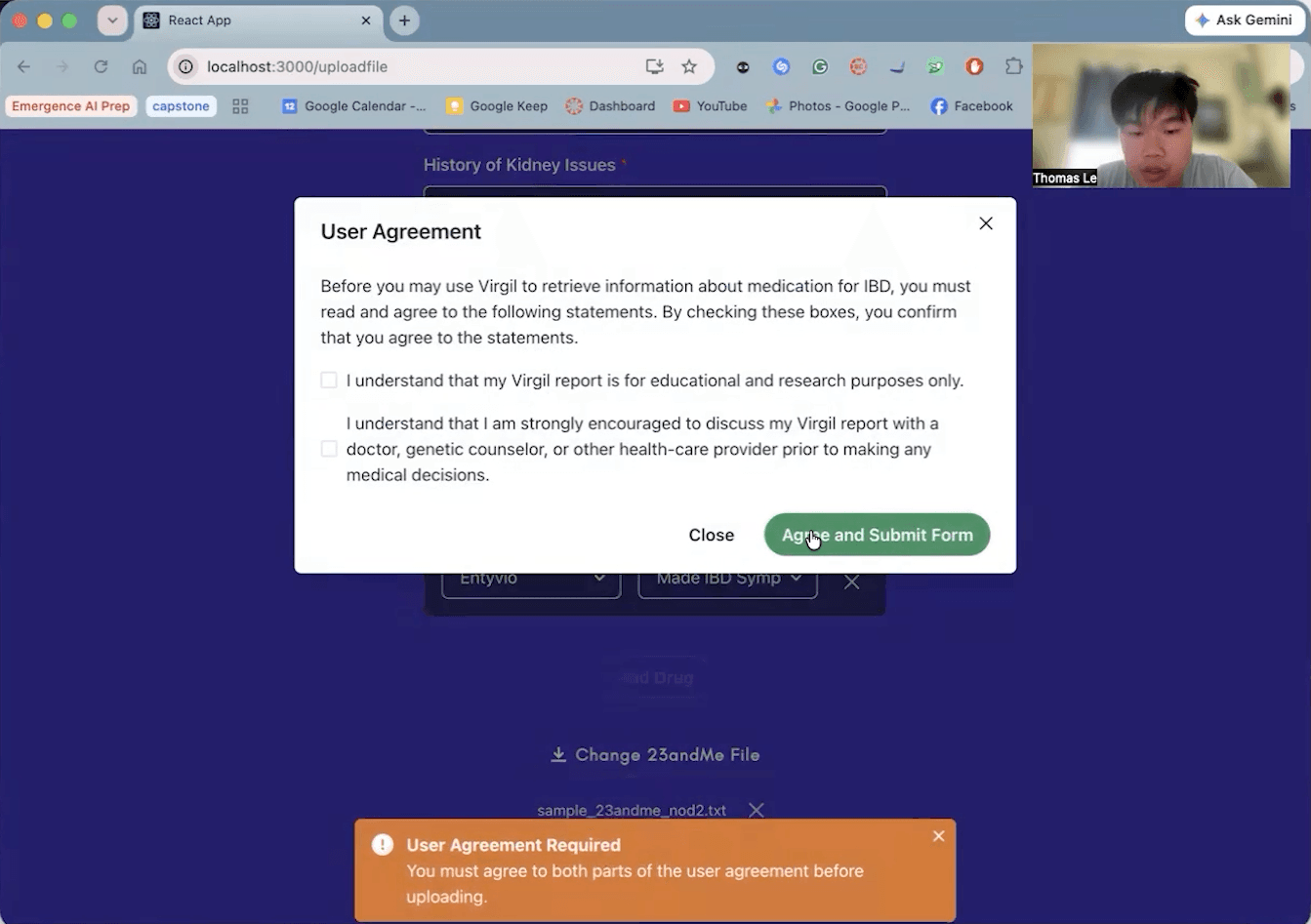Open Facebook bookmark
1311x924 pixels.
(971, 106)
